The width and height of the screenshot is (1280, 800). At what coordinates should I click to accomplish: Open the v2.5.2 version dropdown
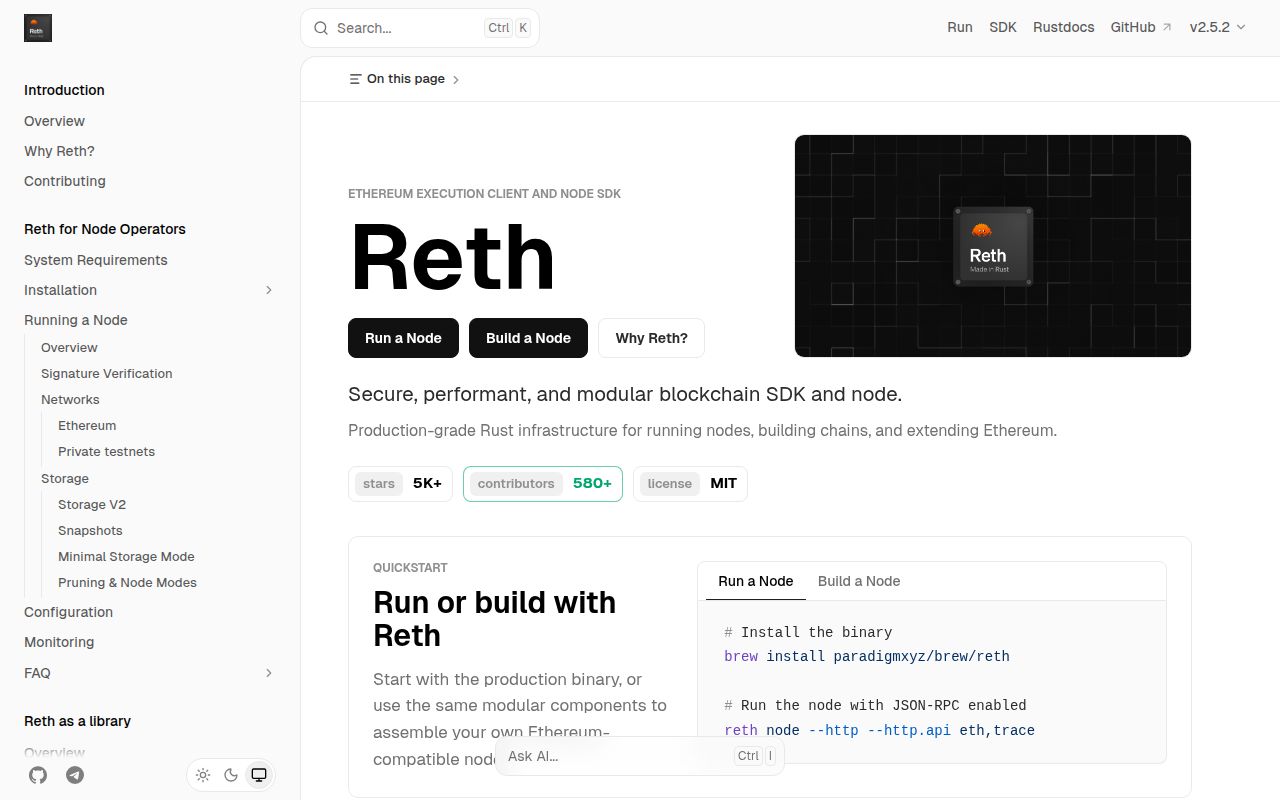pyautogui.click(x=1217, y=27)
